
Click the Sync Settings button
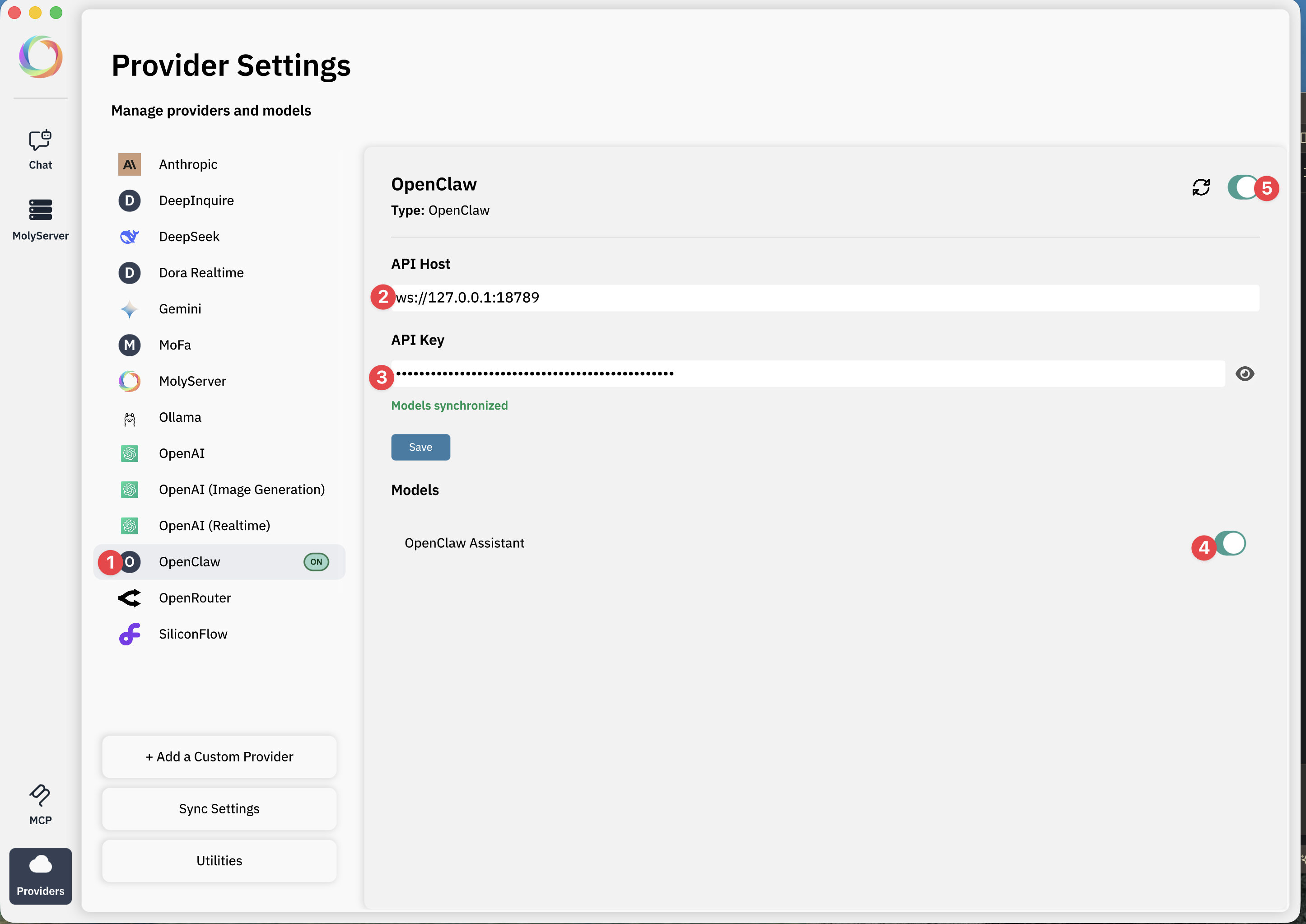219,808
